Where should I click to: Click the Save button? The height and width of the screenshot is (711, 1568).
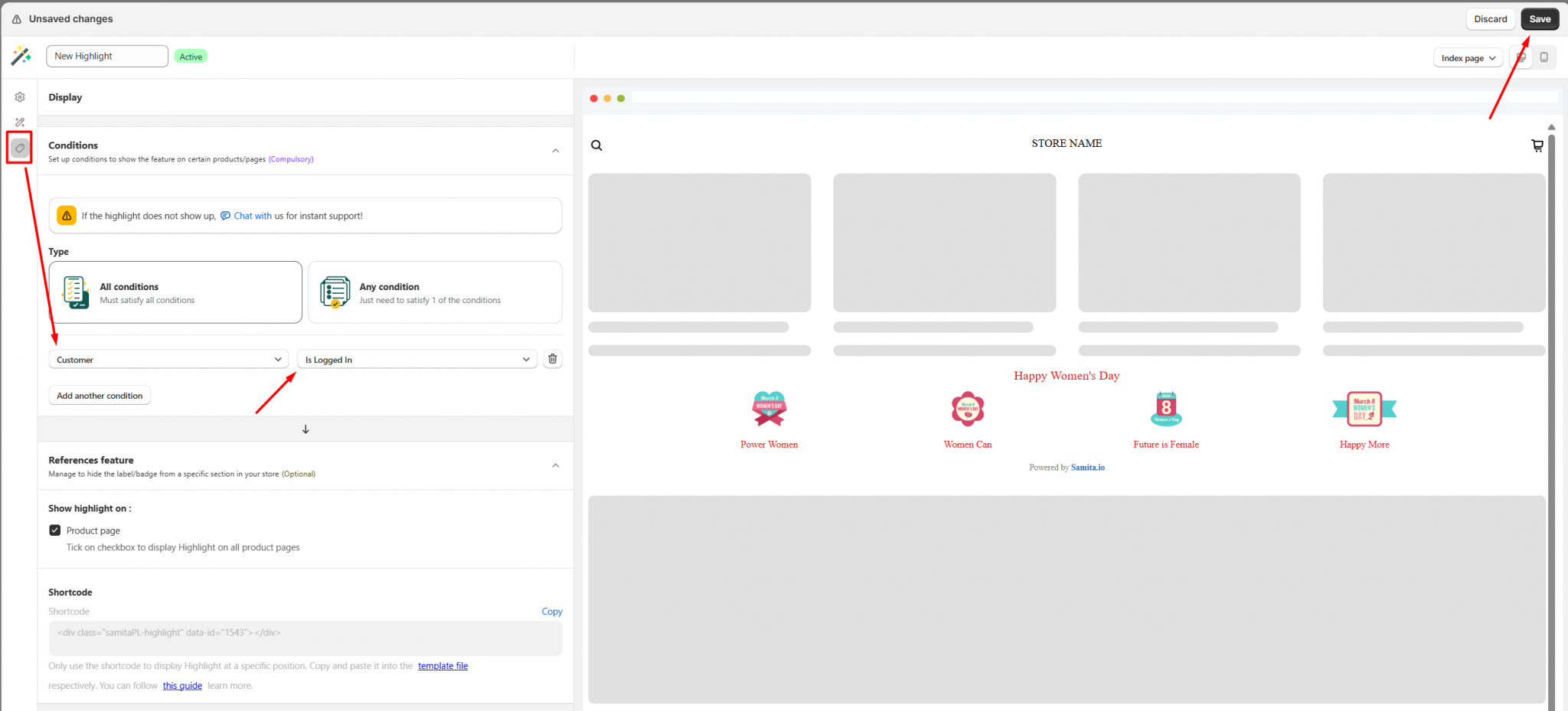(x=1539, y=19)
